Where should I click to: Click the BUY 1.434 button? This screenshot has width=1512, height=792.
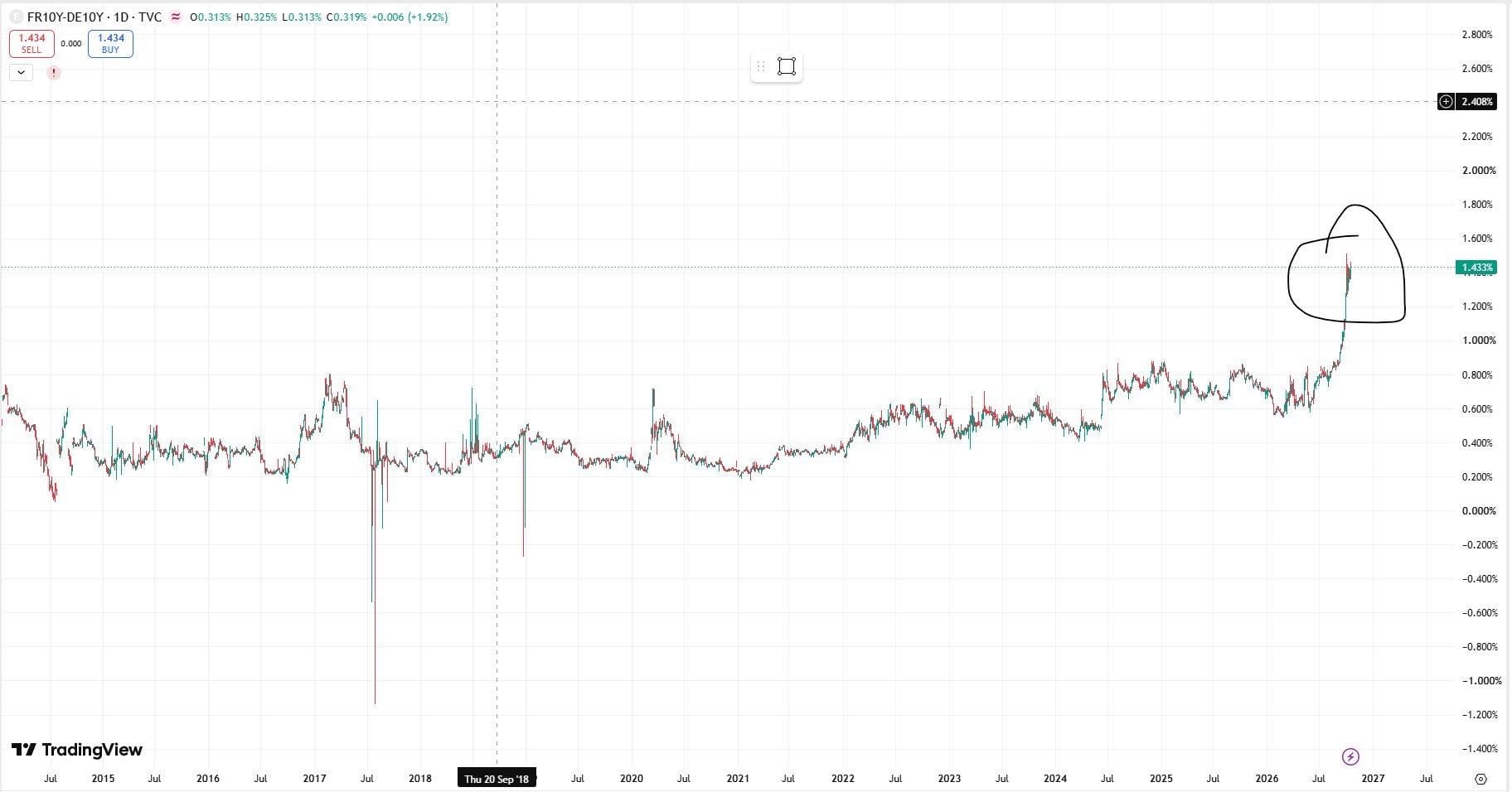tap(110, 43)
